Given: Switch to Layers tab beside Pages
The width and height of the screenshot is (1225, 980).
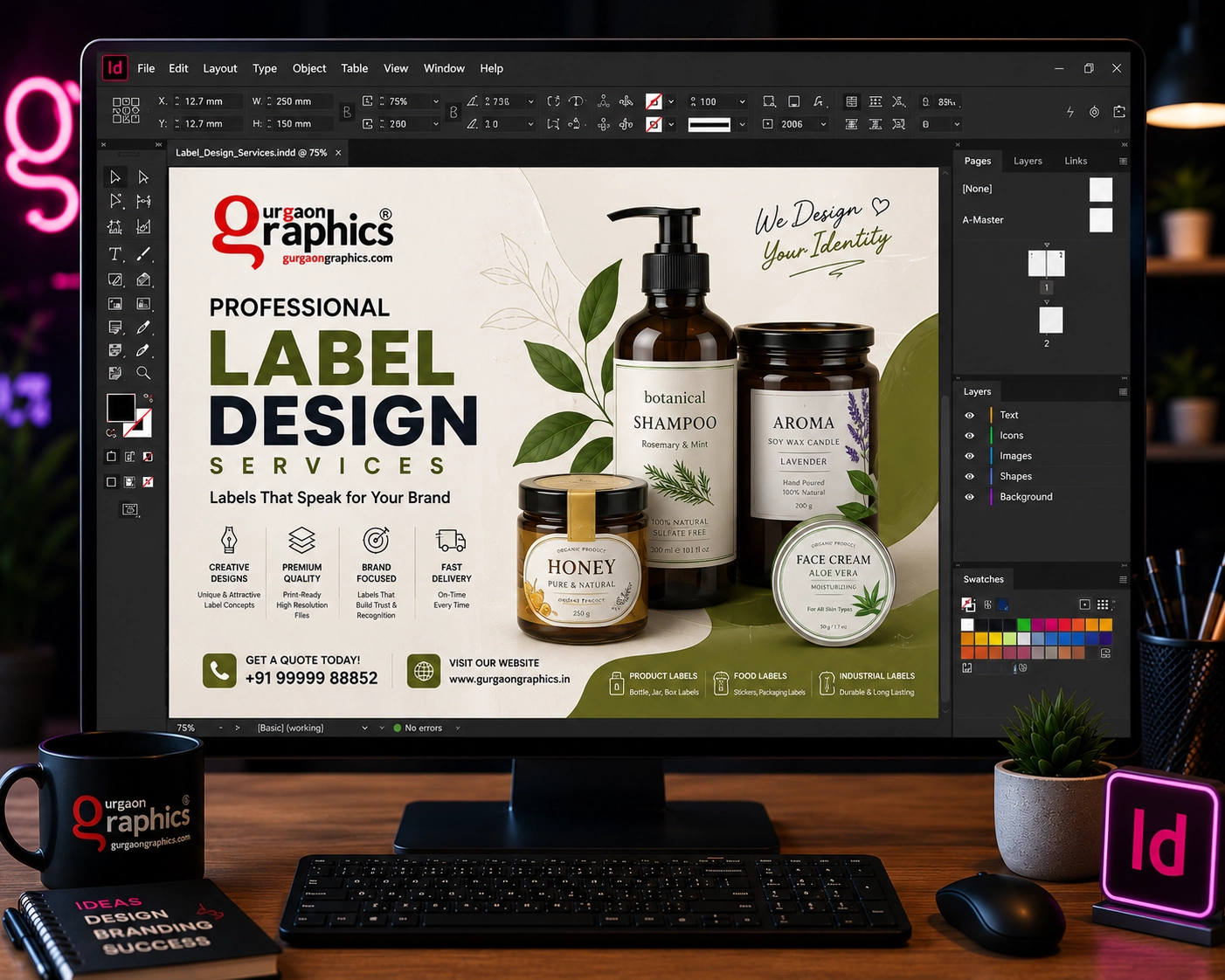Looking at the screenshot, I should [x=1028, y=161].
